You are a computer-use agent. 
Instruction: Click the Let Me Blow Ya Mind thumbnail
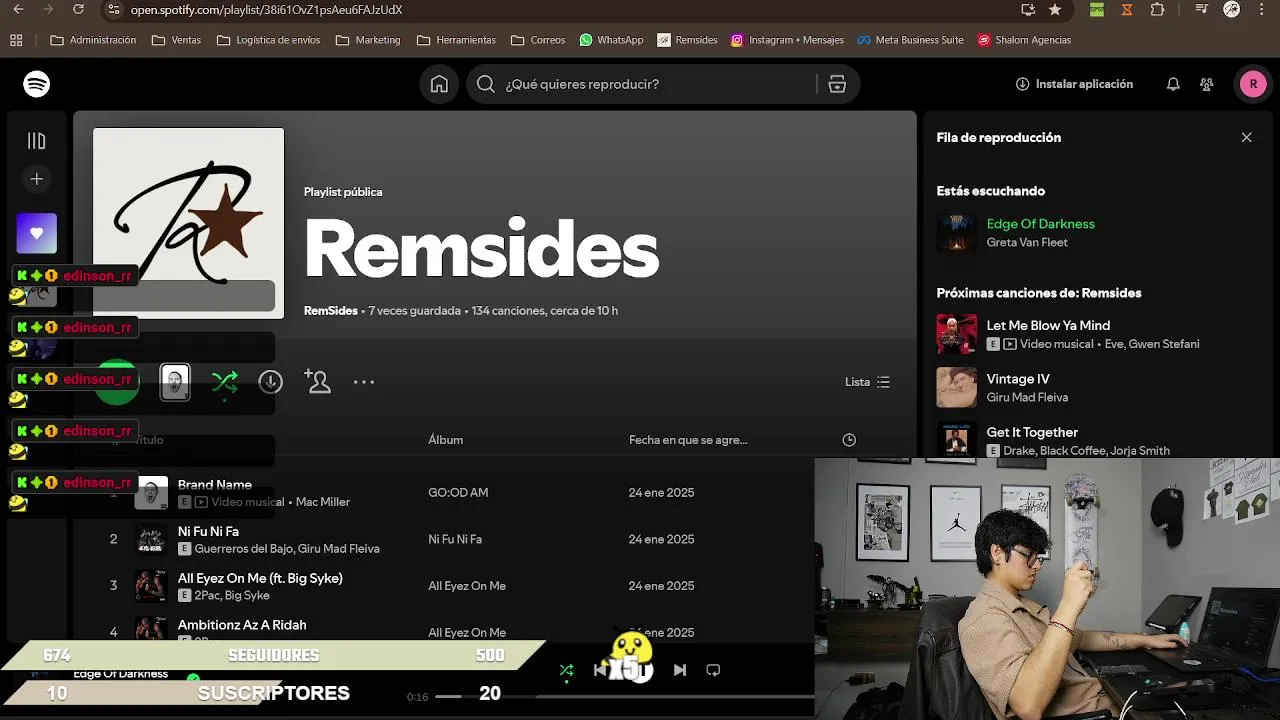coord(956,334)
